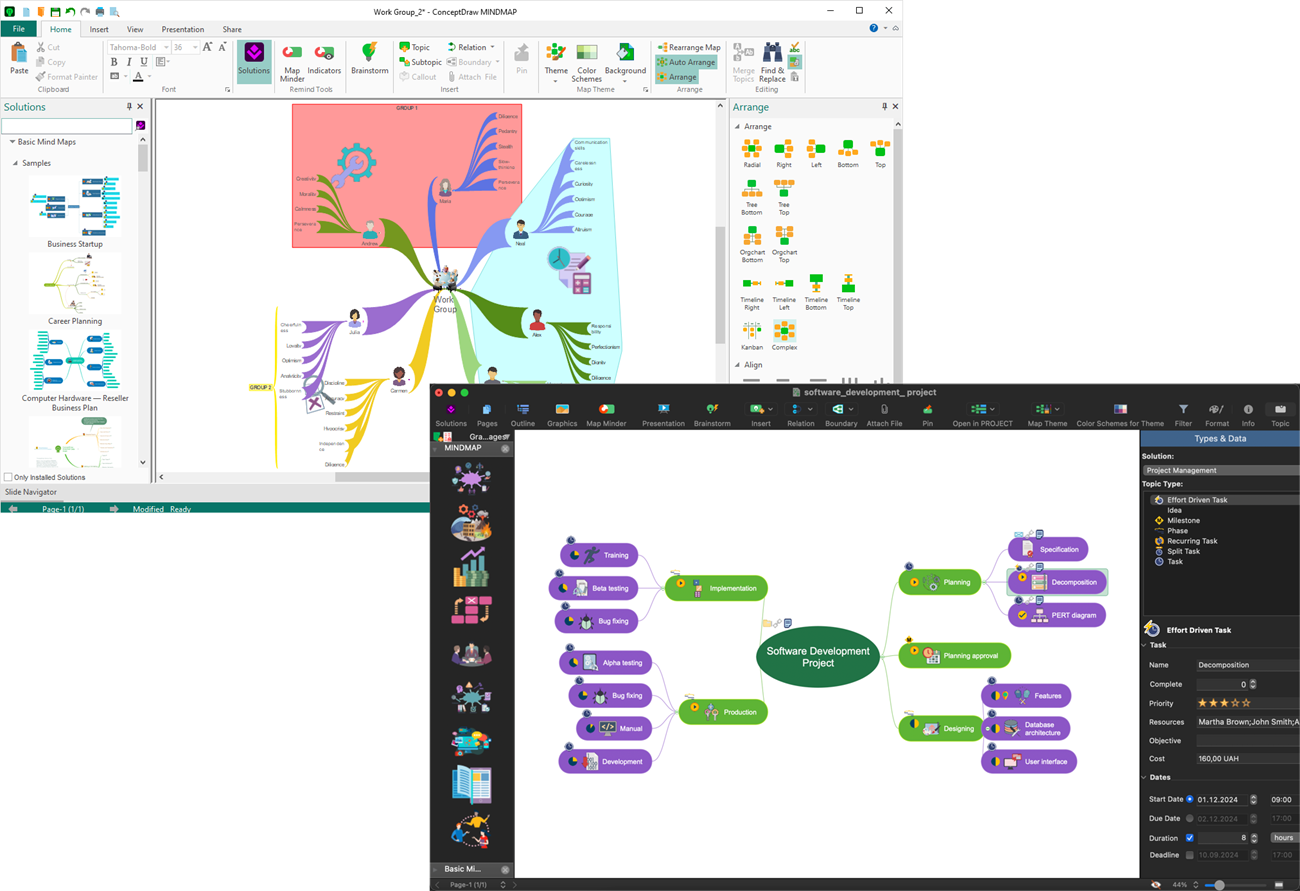Select the Complex arrangement
1300x891 pixels.
[x=784, y=336]
